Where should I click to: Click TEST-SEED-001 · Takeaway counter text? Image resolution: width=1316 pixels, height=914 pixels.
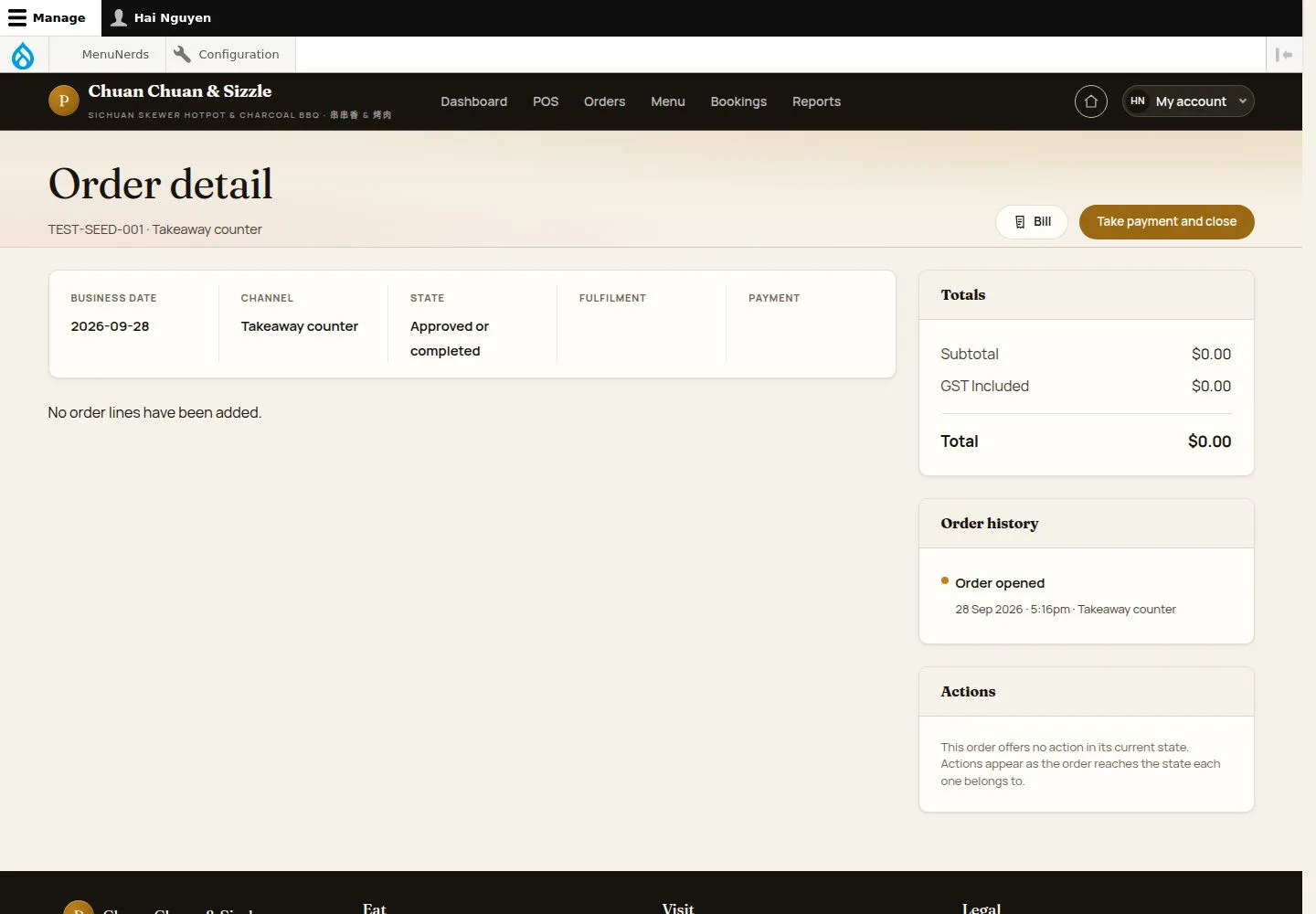(x=154, y=229)
